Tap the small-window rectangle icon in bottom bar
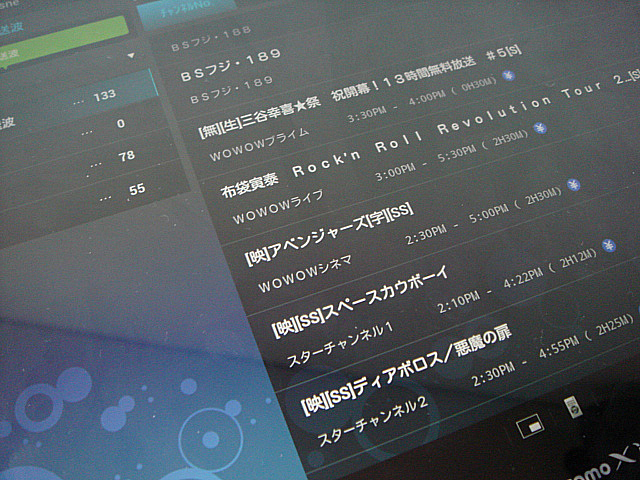640x480 pixels. [x=530, y=426]
